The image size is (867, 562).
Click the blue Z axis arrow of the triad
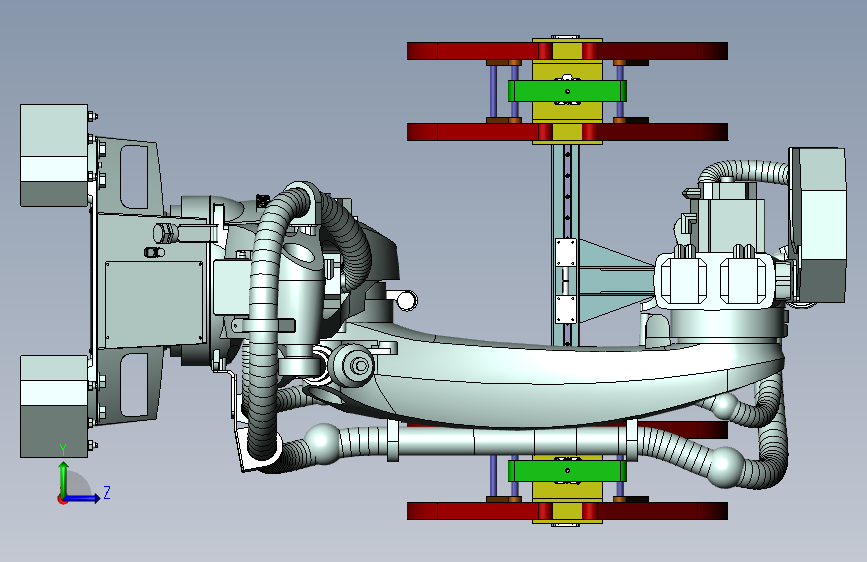coord(83,498)
